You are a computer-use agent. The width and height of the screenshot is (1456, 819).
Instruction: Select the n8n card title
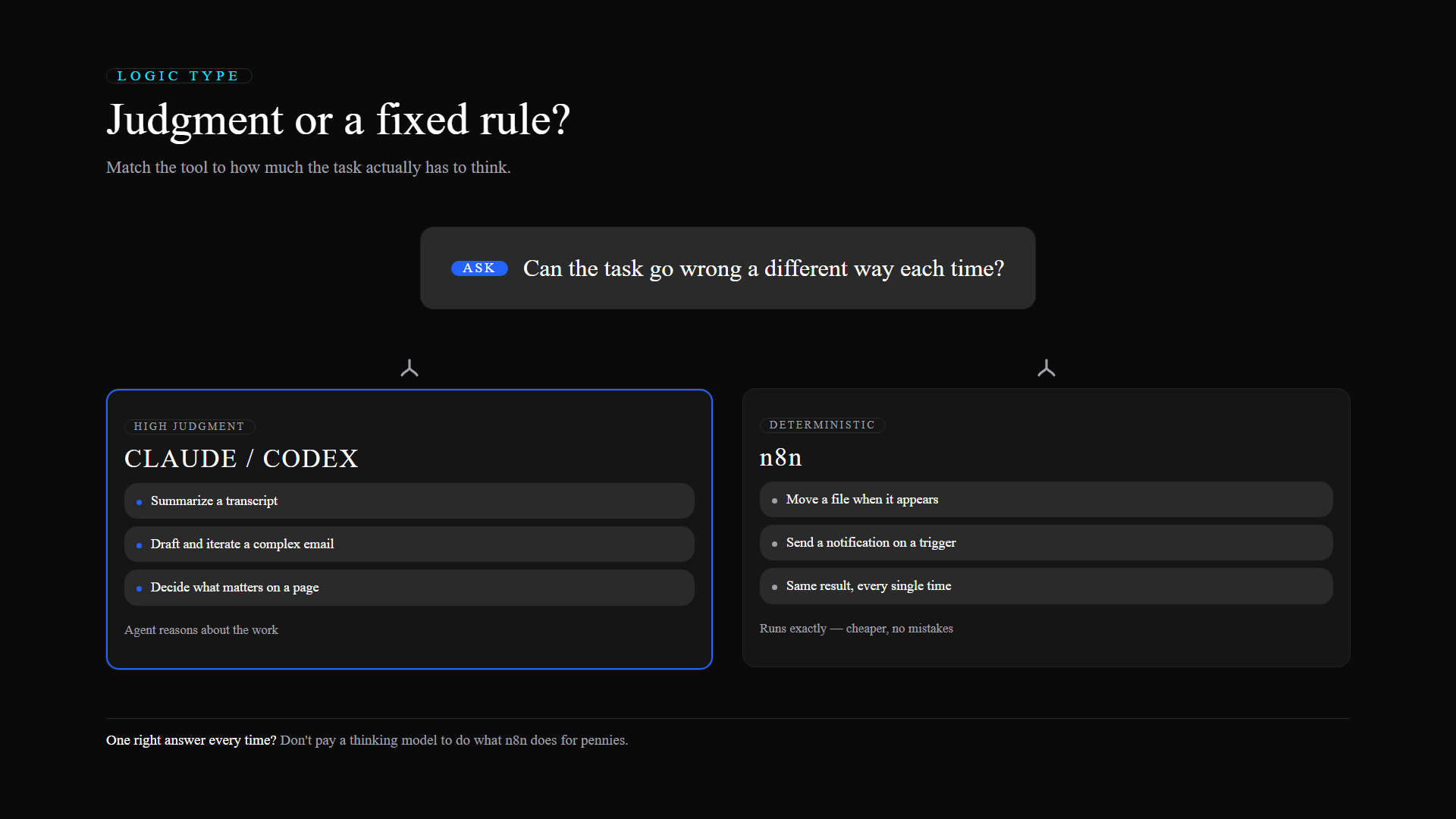(781, 457)
